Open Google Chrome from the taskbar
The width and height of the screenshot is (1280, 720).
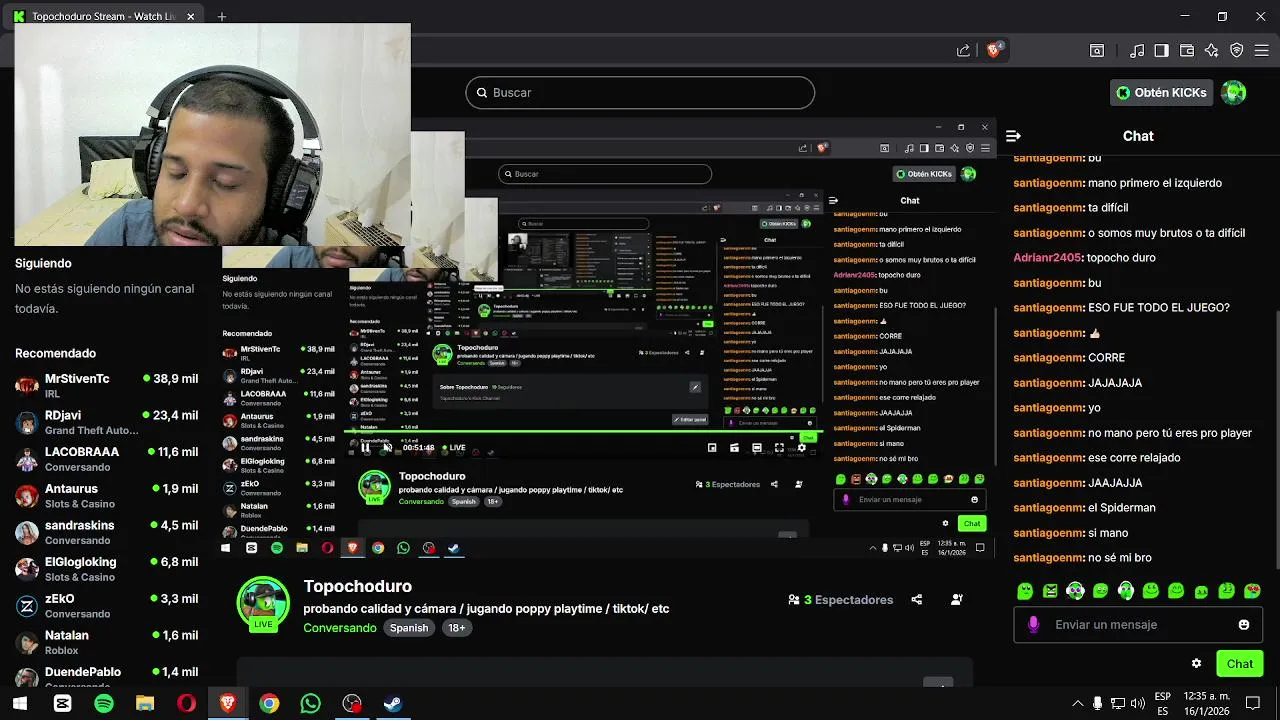(269, 704)
